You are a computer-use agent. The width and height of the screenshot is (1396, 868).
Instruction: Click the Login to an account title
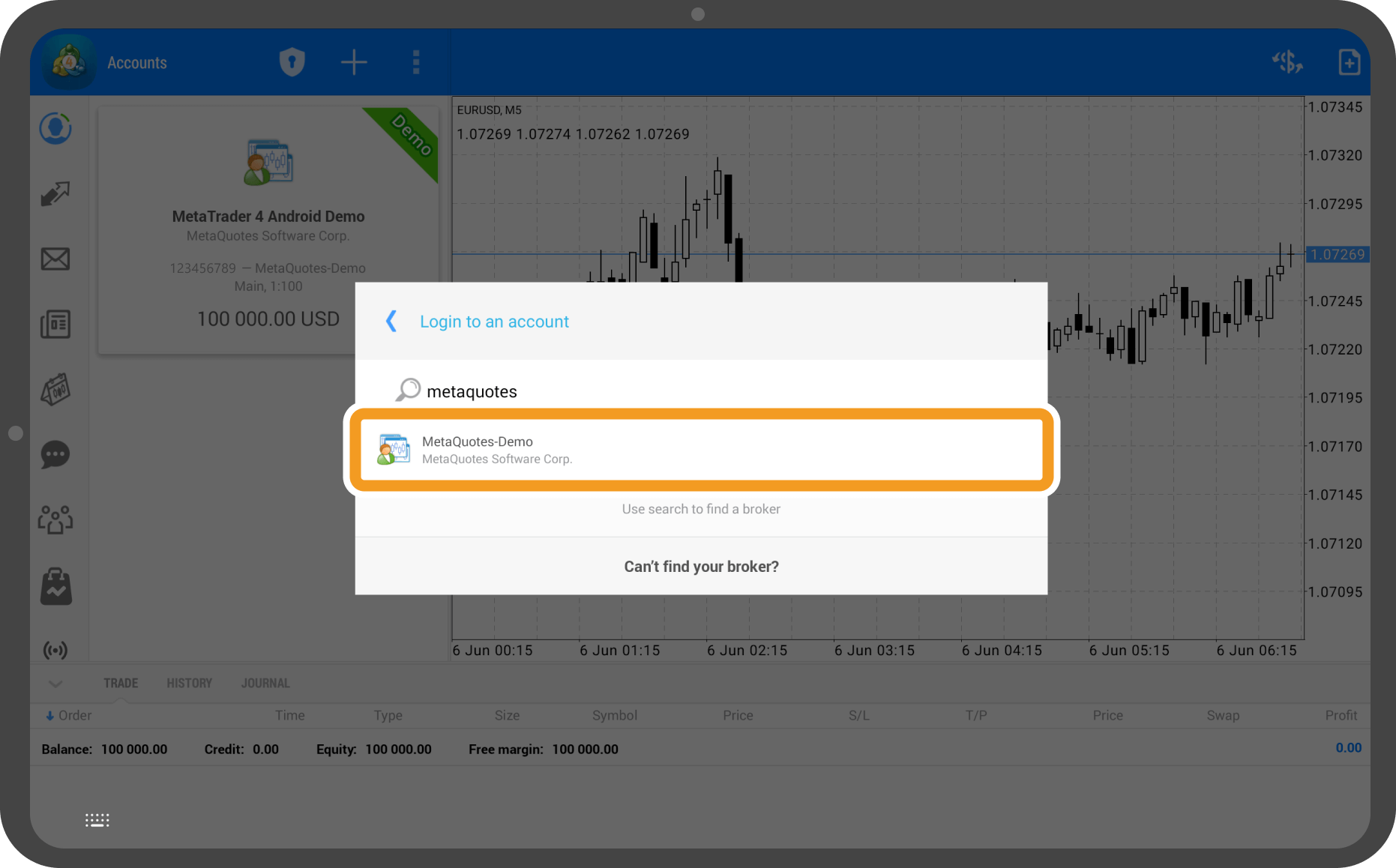494,322
